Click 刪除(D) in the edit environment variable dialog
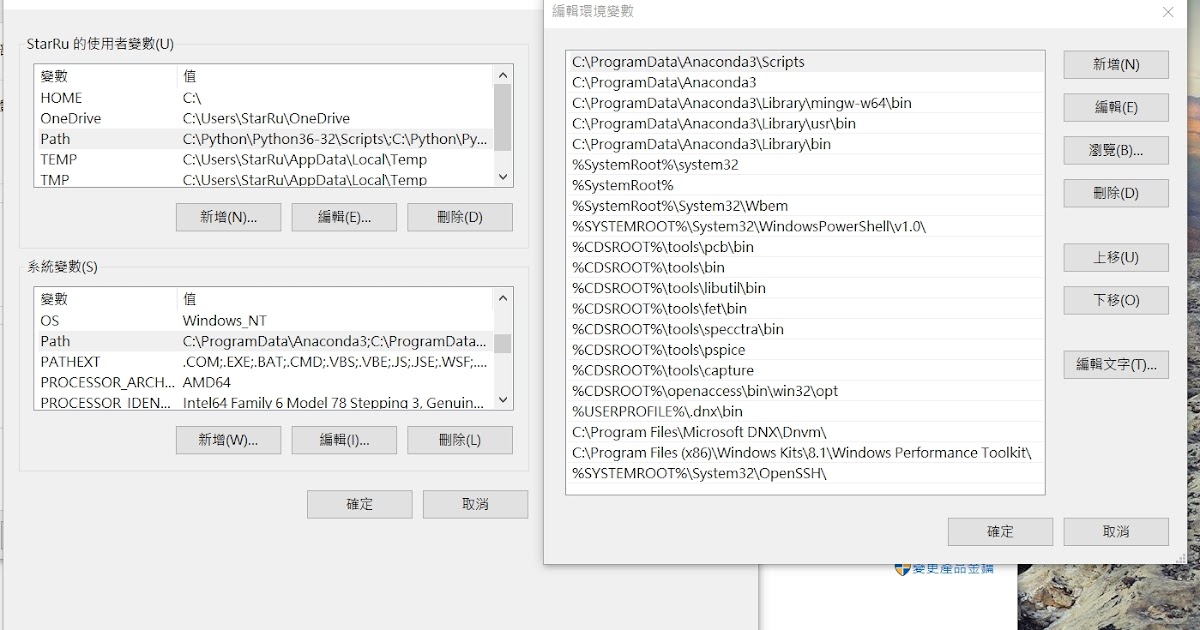The width and height of the screenshot is (1200, 630). pos(1116,193)
